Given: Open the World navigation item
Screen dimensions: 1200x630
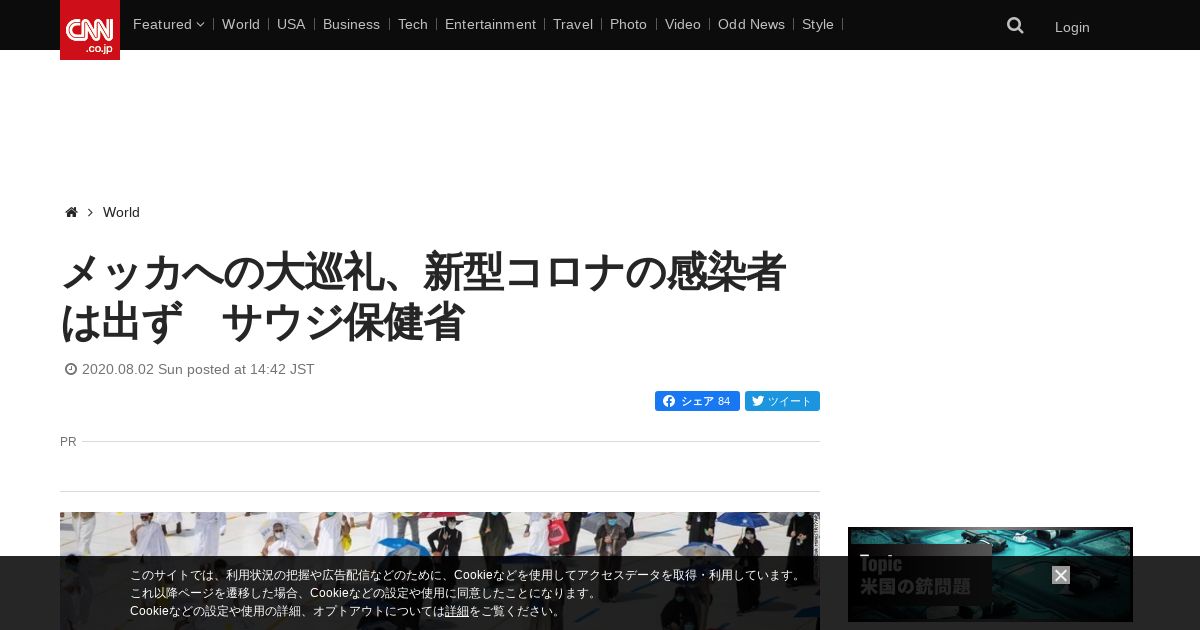Looking at the screenshot, I should pyautogui.click(x=241, y=24).
